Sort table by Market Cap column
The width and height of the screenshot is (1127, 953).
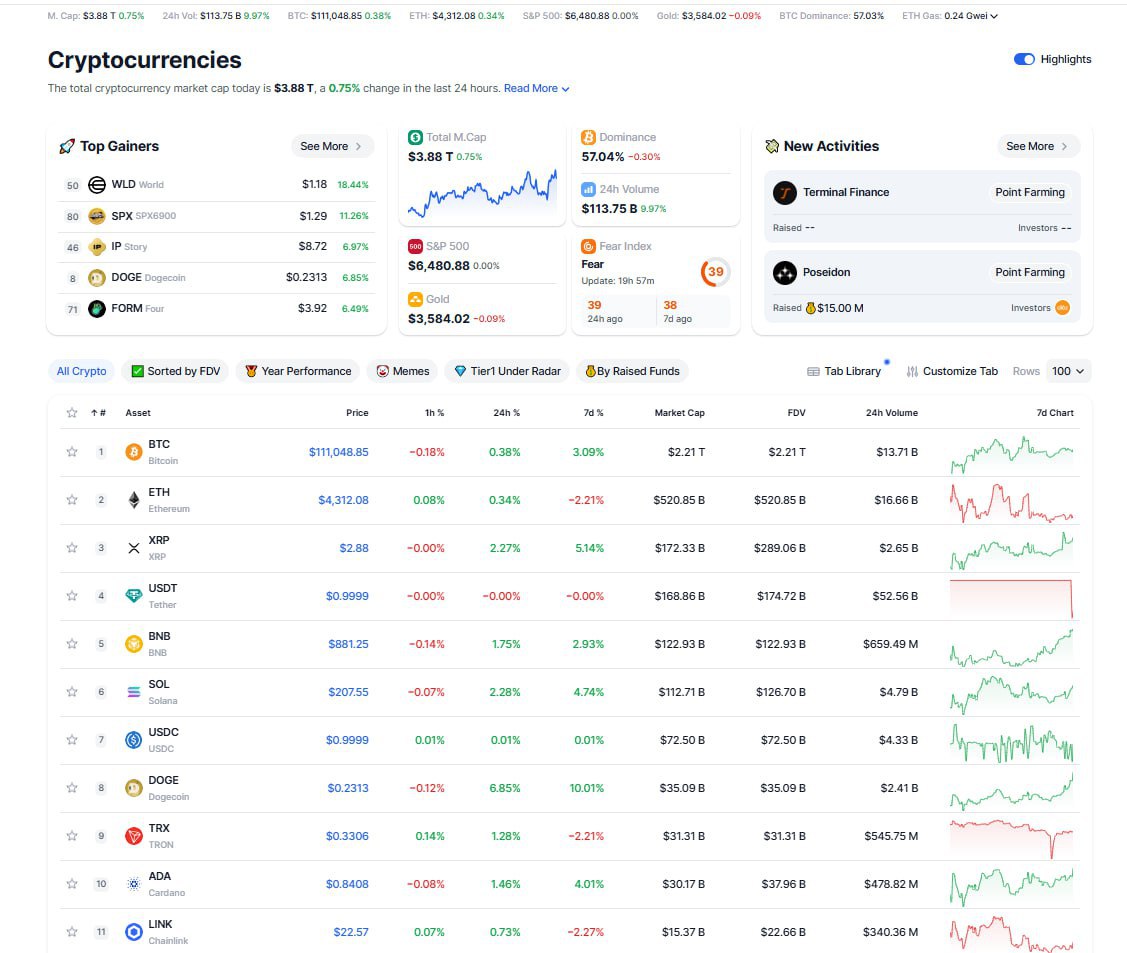click(679, 413)
